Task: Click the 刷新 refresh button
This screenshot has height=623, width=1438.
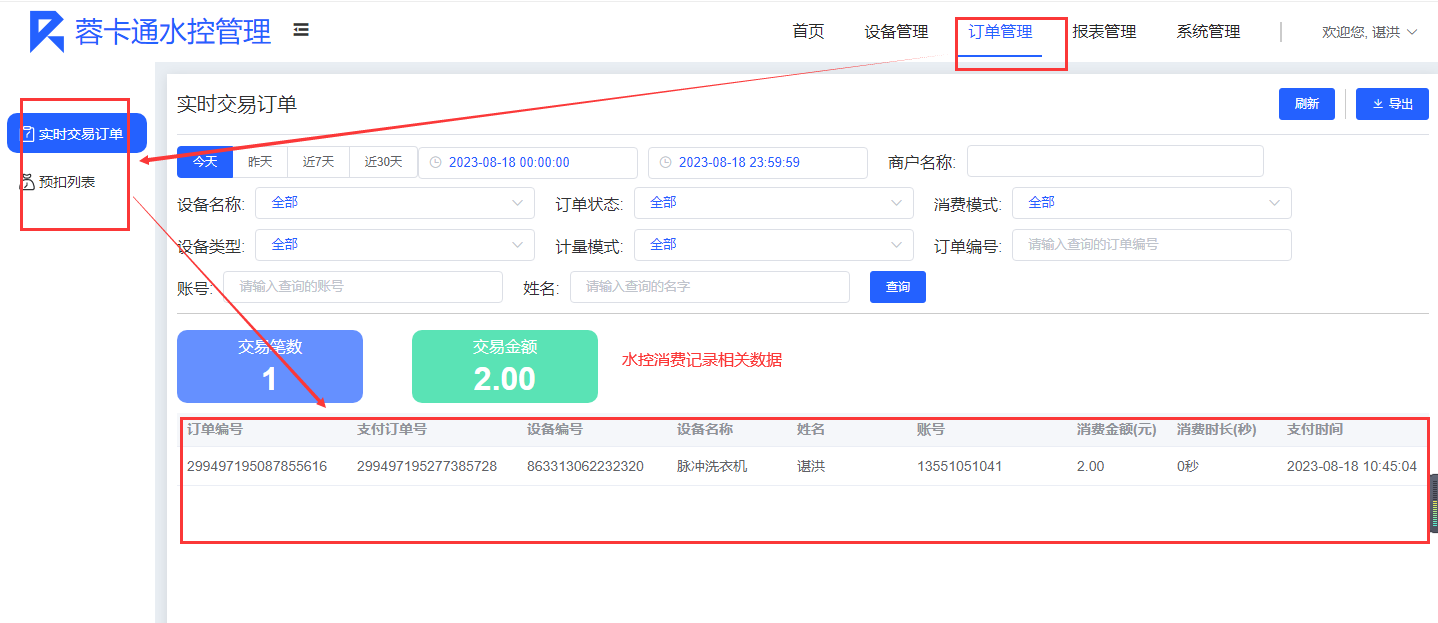Action: pos(1306,104)
